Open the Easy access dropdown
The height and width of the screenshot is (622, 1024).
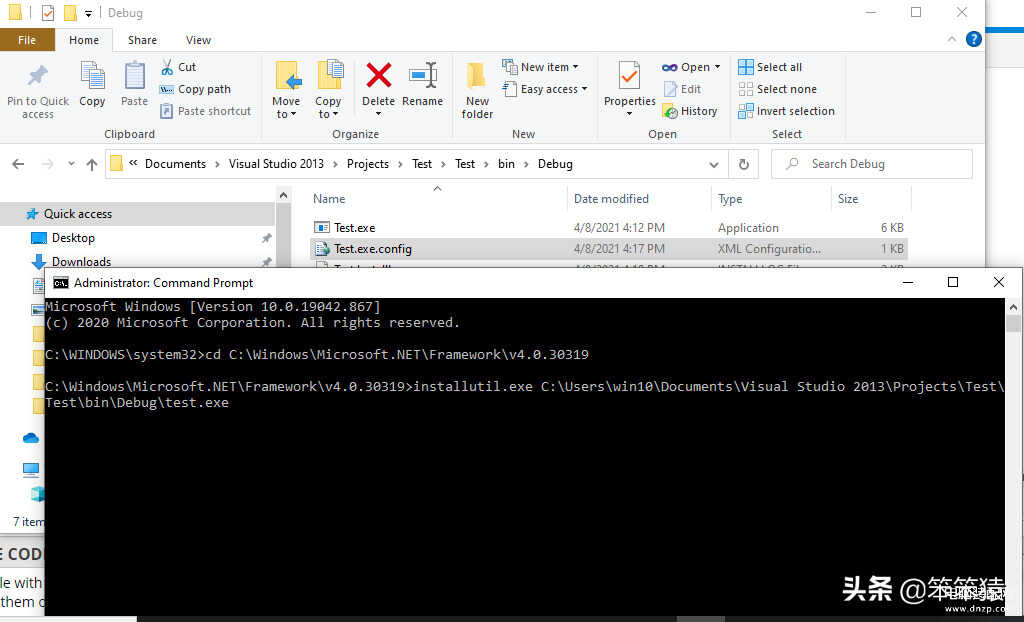545,89
